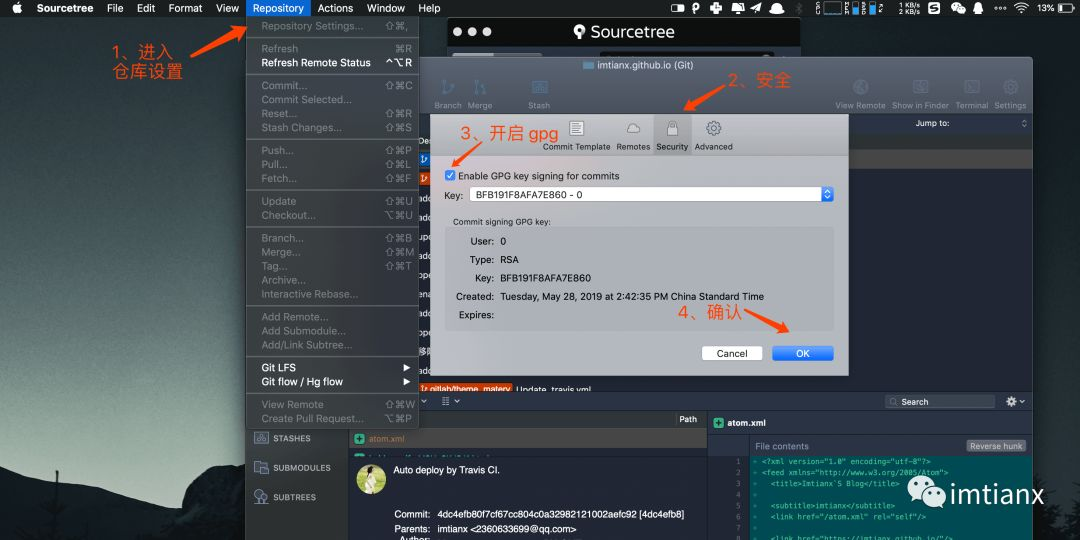
Task: Open the Edit menu
Action: [146, 8]
